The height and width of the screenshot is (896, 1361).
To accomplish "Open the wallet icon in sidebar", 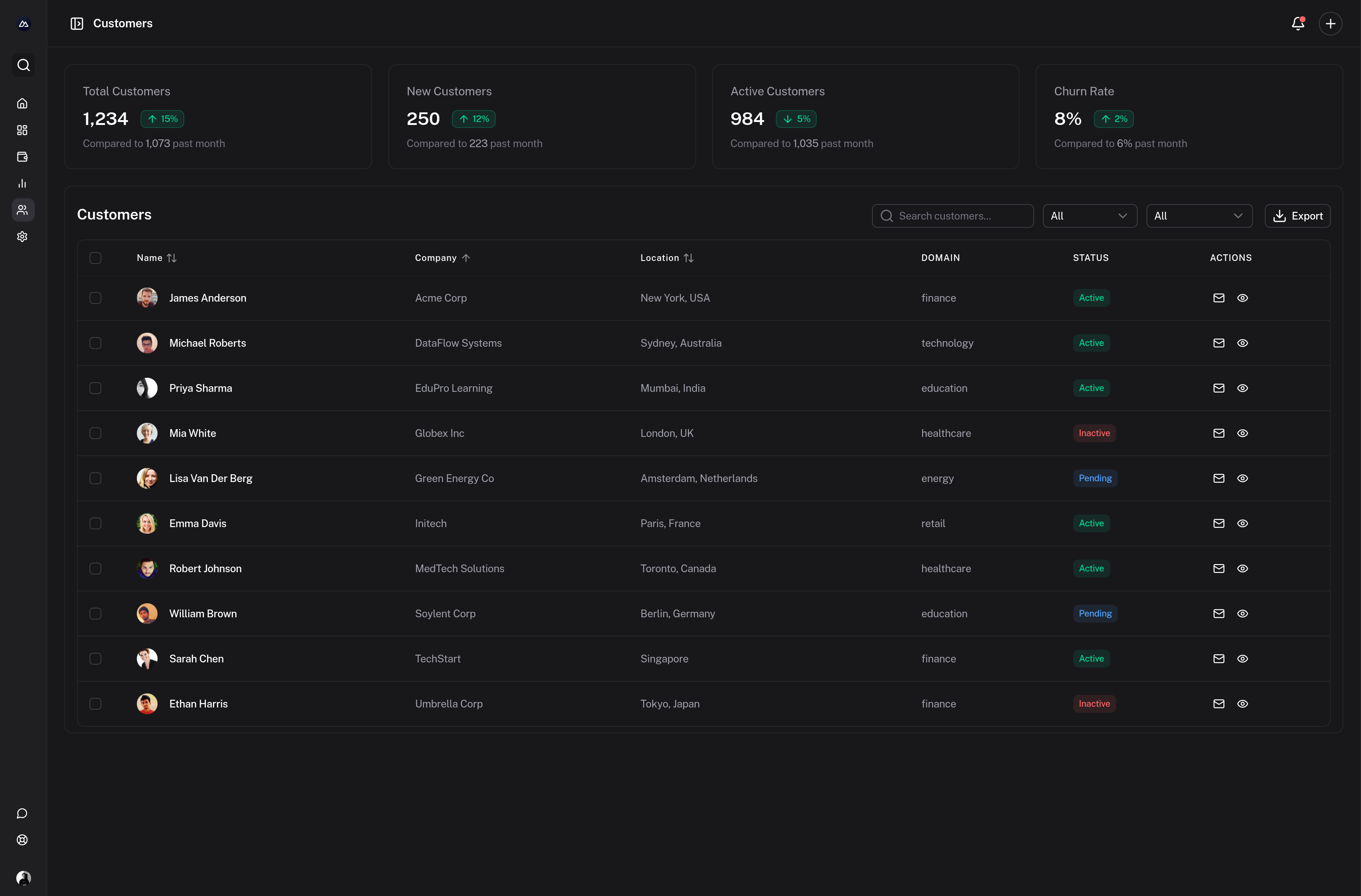I will coord(22,157).
